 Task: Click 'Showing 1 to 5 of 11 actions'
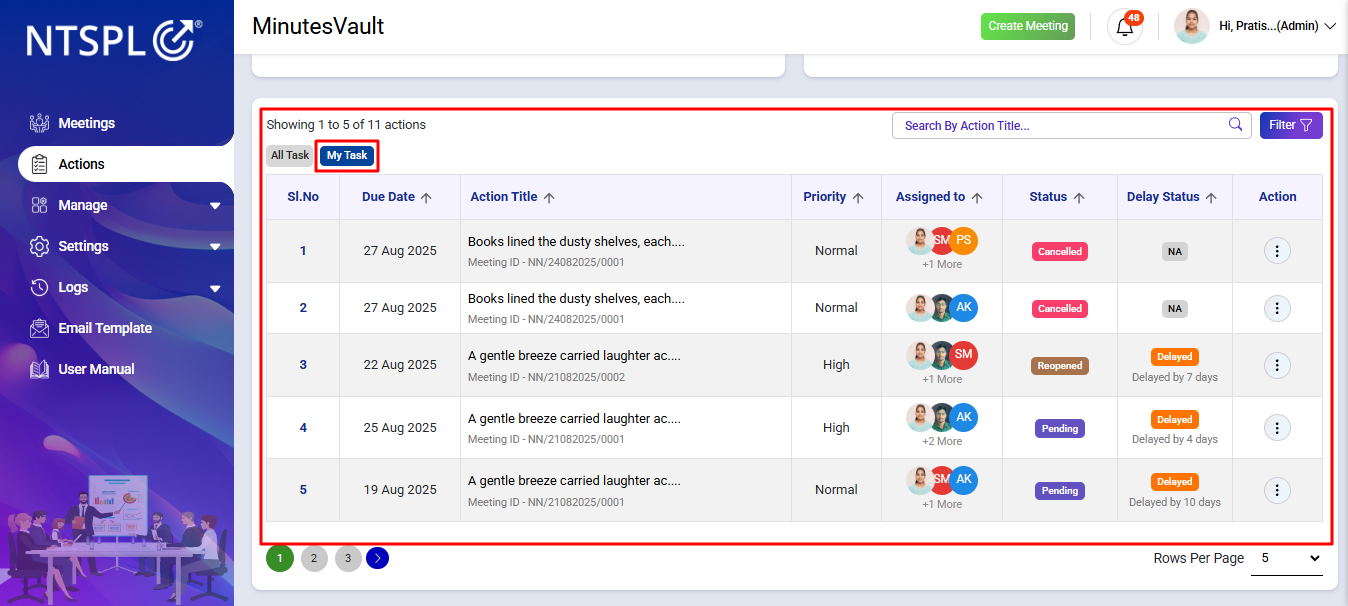[346, 125]
